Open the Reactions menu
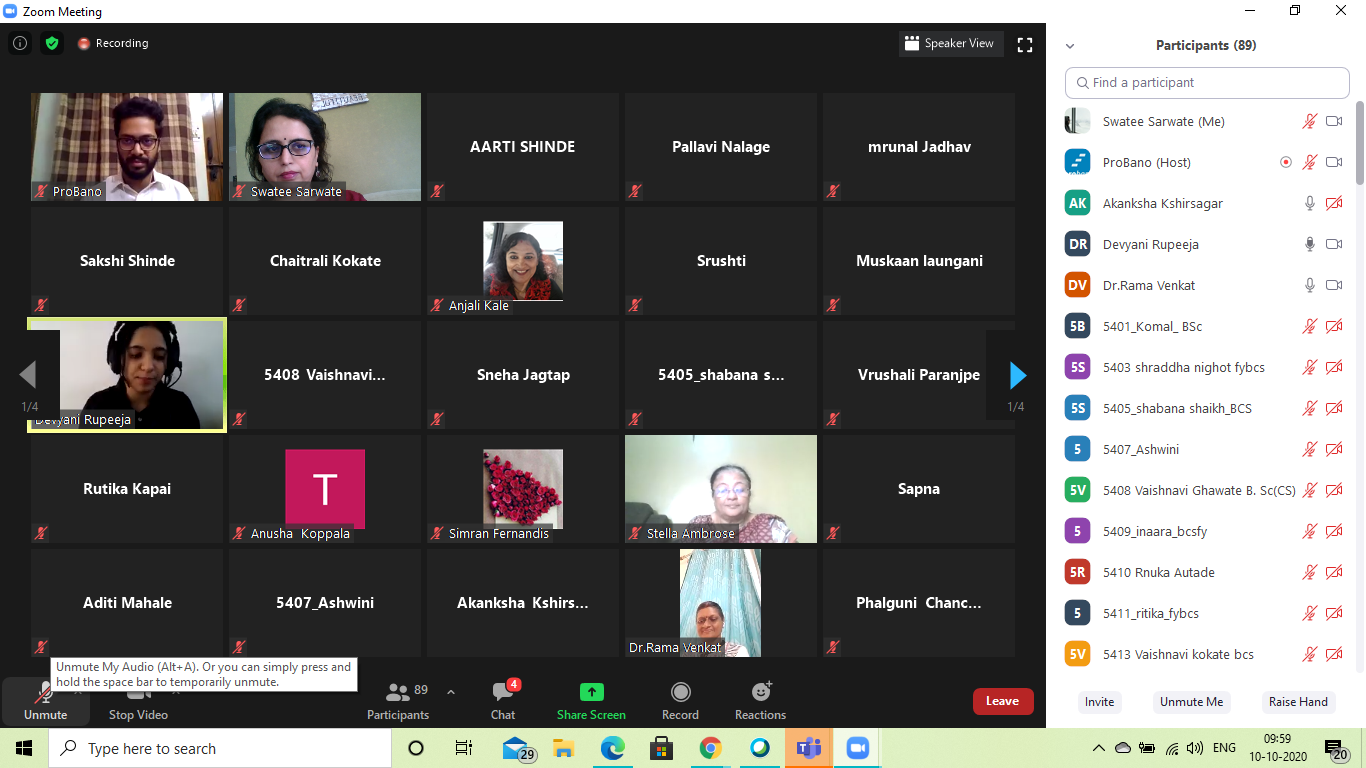Image resolution: width=1366 pixels, height=768 pixels. (x=760, y=700)
